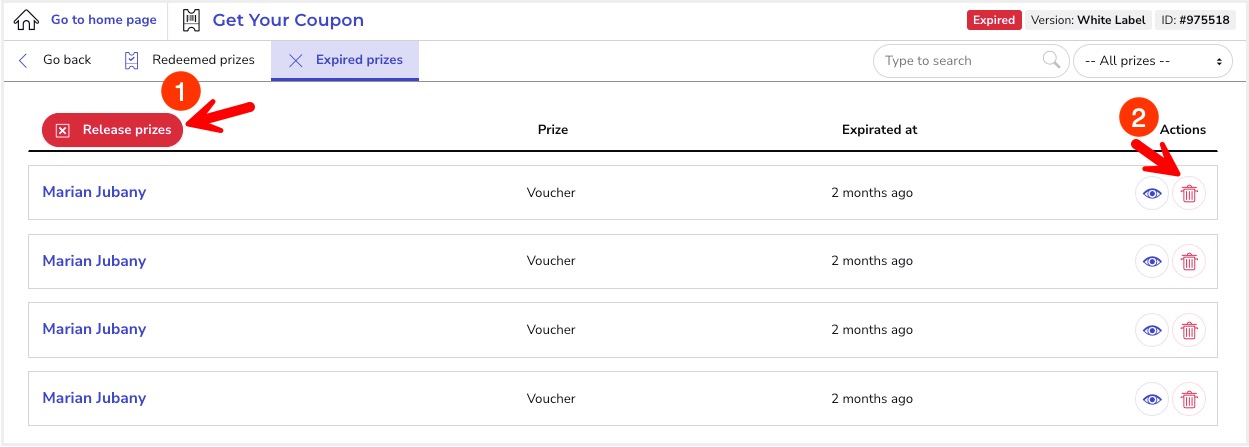Click the eye icon in the third row
This screenshot has height=447, width=1249.
pos(1152,329)
